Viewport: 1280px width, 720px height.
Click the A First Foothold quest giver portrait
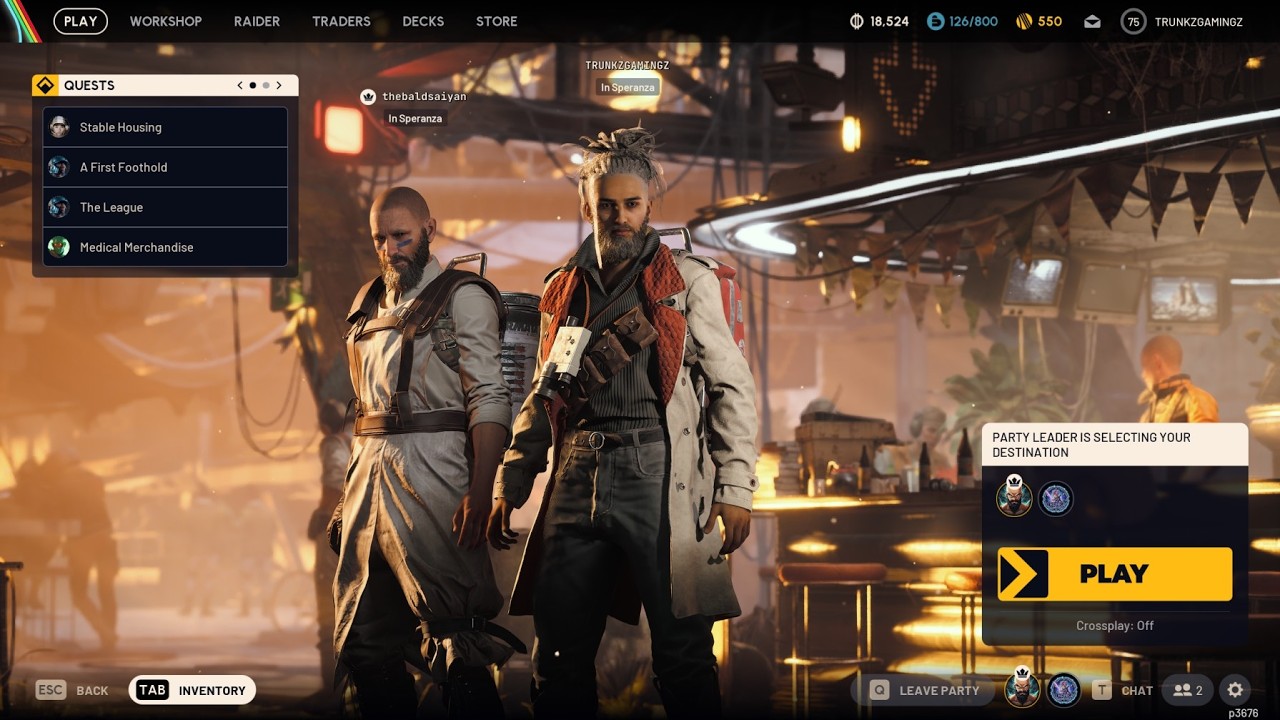pos(59,167)
